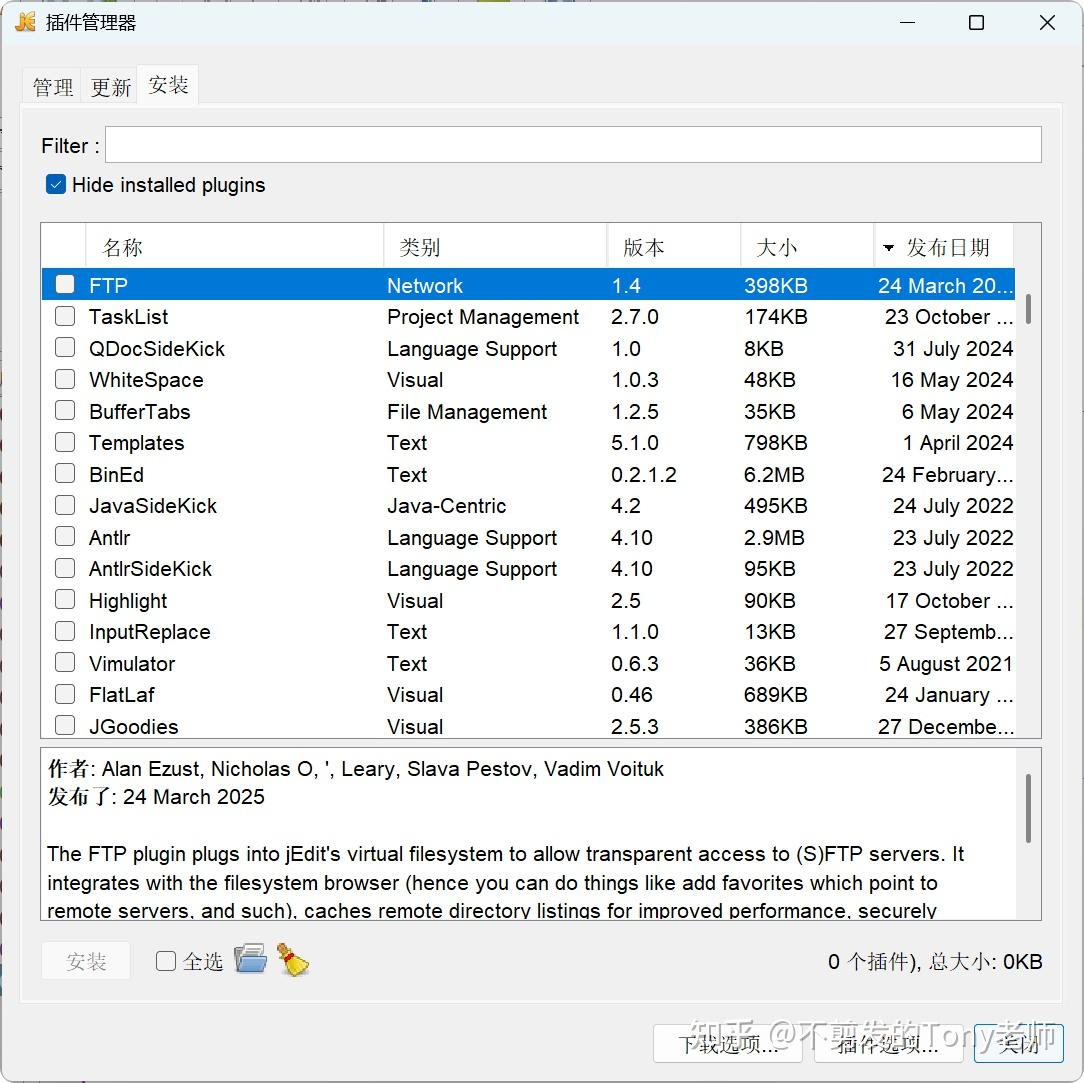Click the 0 个插件 total size status text
Viewport: 1084px width, 1083px height.
935,961
